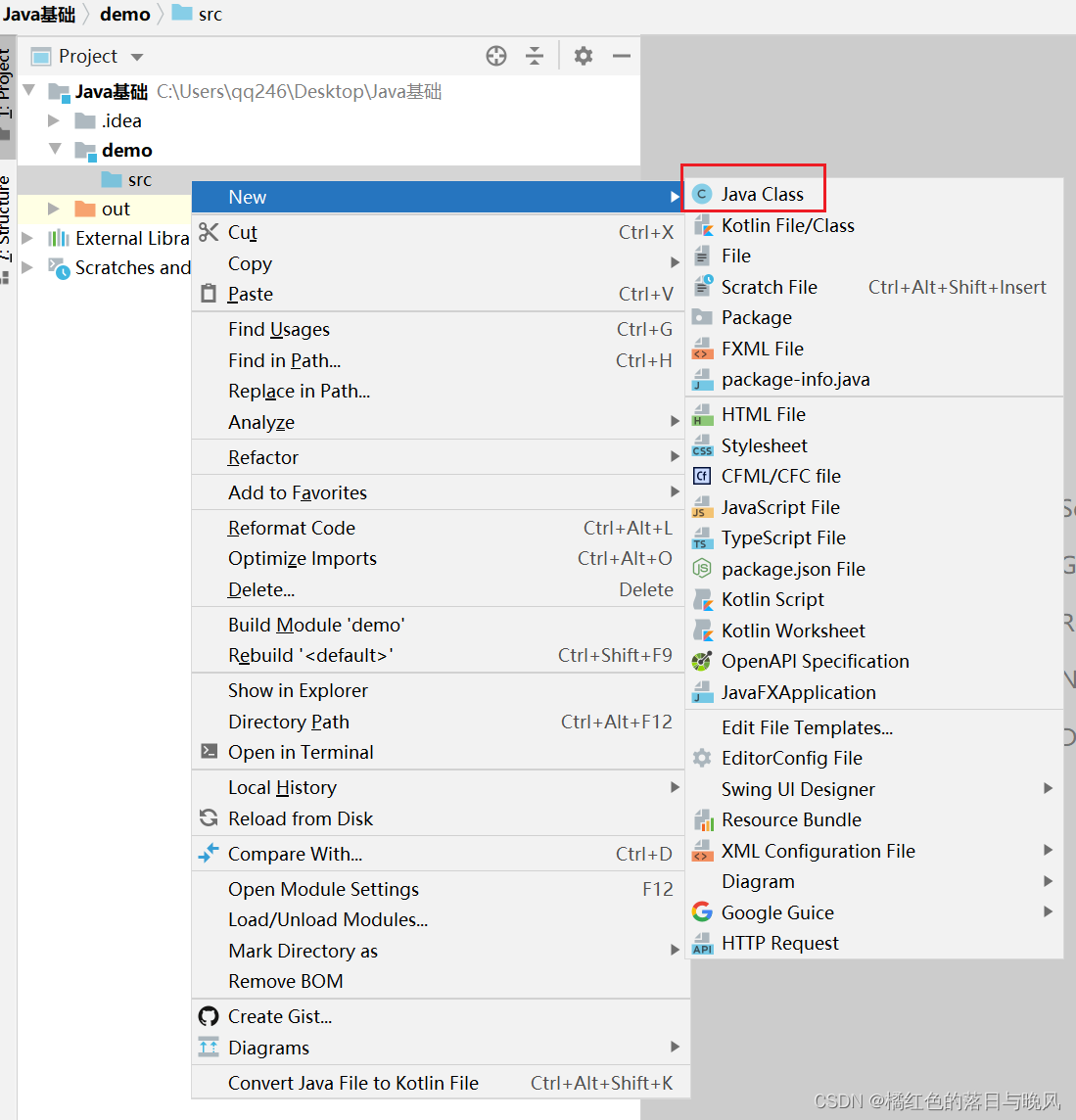Create a new Kotlin Worksheet
This screenshot has width=1076, height=1120.
coord(793,630)
